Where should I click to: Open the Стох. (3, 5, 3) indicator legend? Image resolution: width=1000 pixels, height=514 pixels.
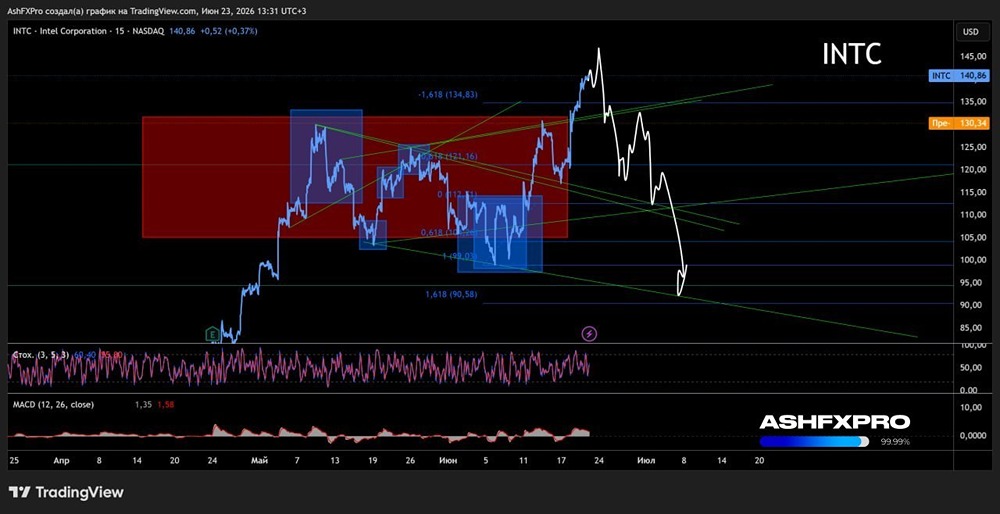40,355
